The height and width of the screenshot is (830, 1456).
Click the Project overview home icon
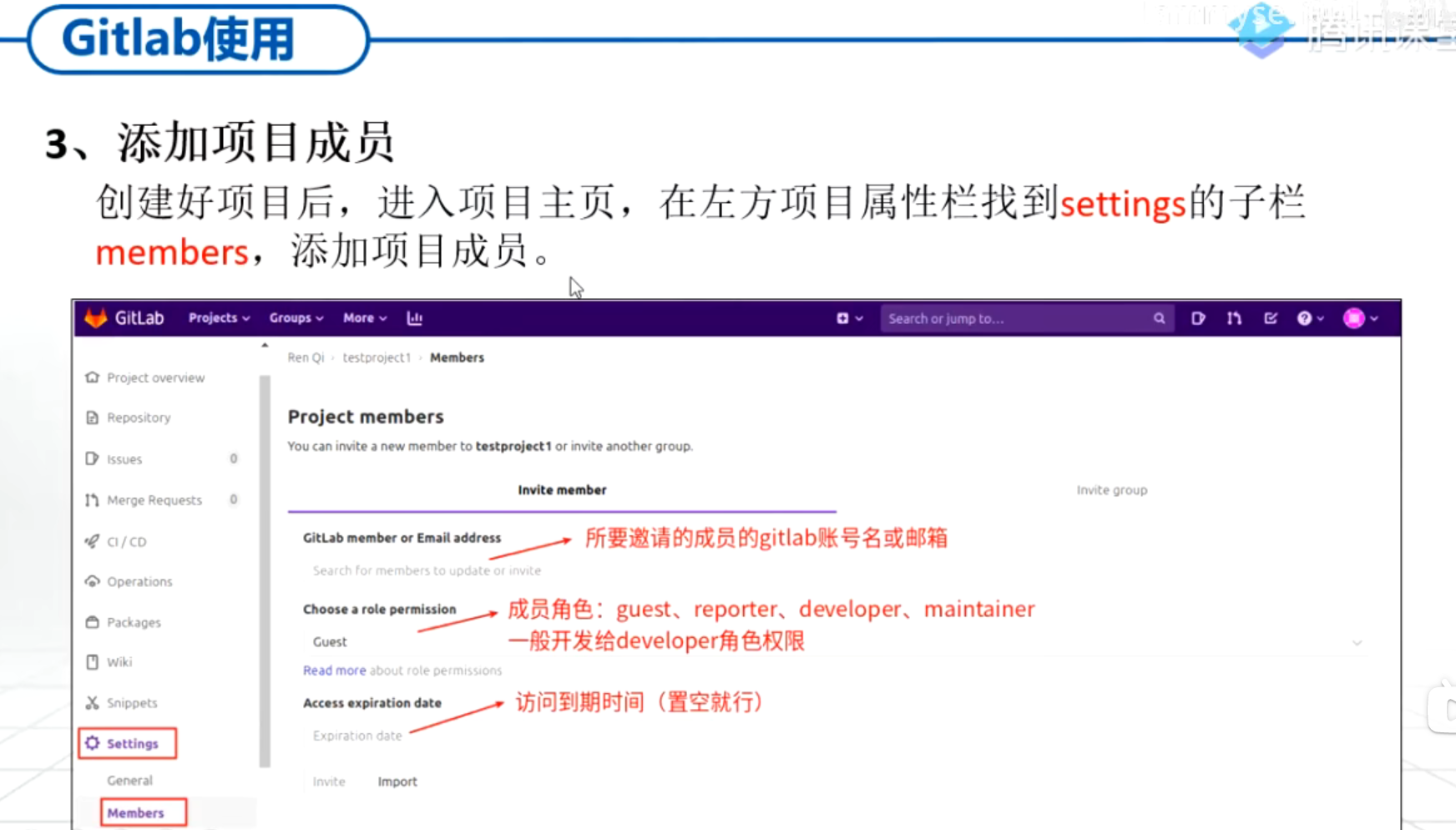click(92, 377)
